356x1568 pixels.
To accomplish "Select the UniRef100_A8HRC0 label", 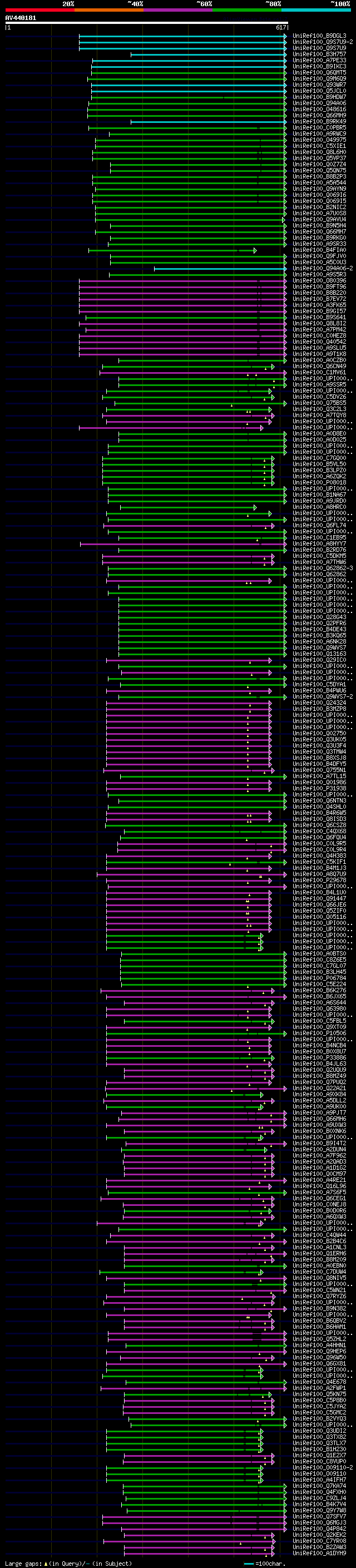I will pos(319,507).
